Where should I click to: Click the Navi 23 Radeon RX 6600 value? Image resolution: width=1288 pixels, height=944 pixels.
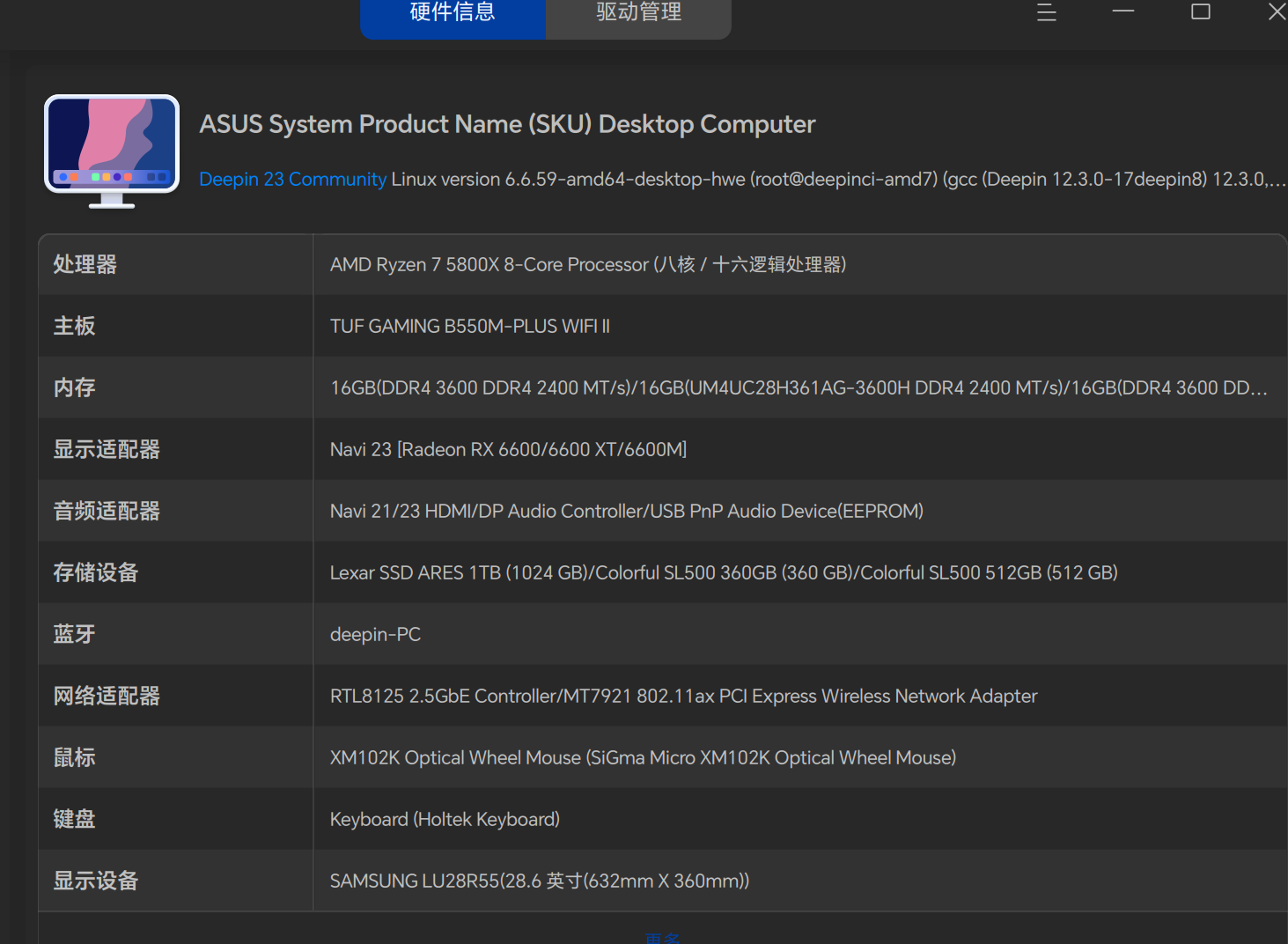click(x=508, y=449)
